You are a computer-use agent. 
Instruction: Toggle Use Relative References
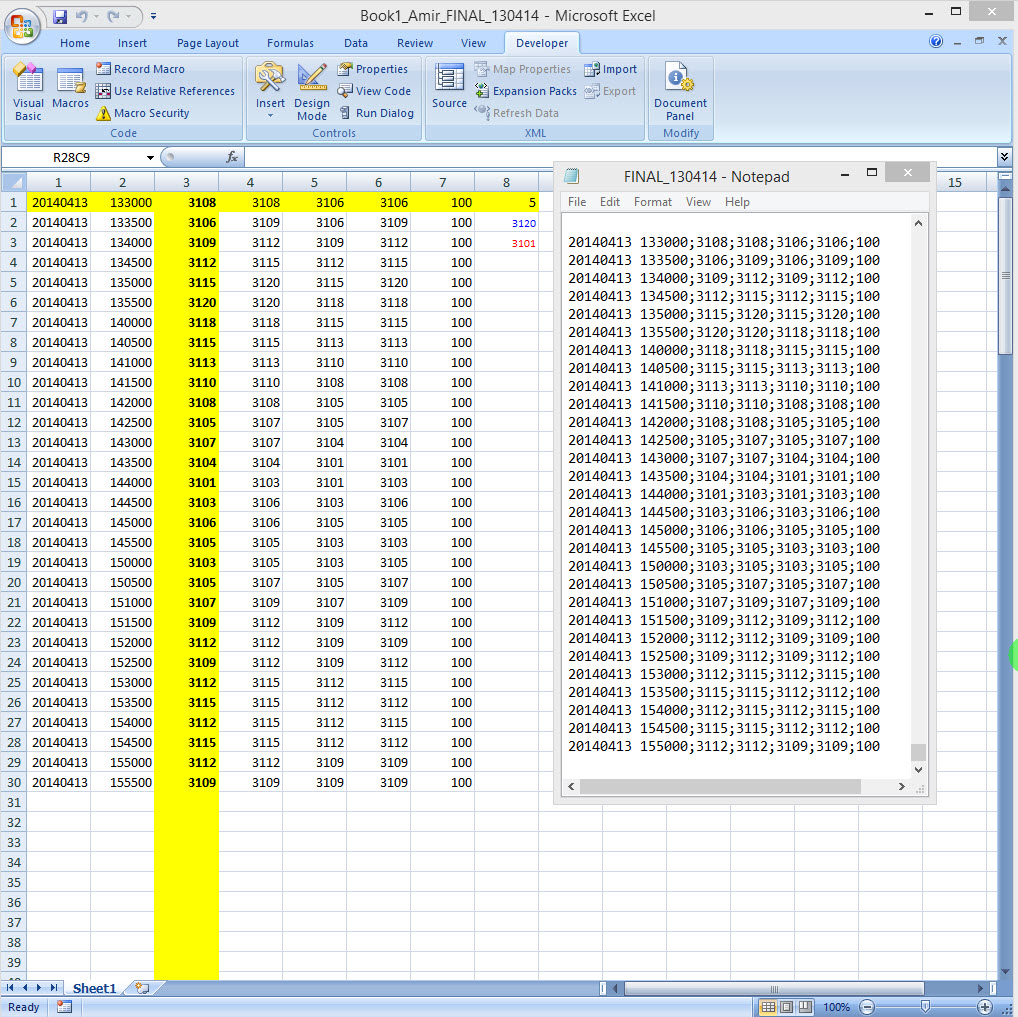click(x=165, y=91)
